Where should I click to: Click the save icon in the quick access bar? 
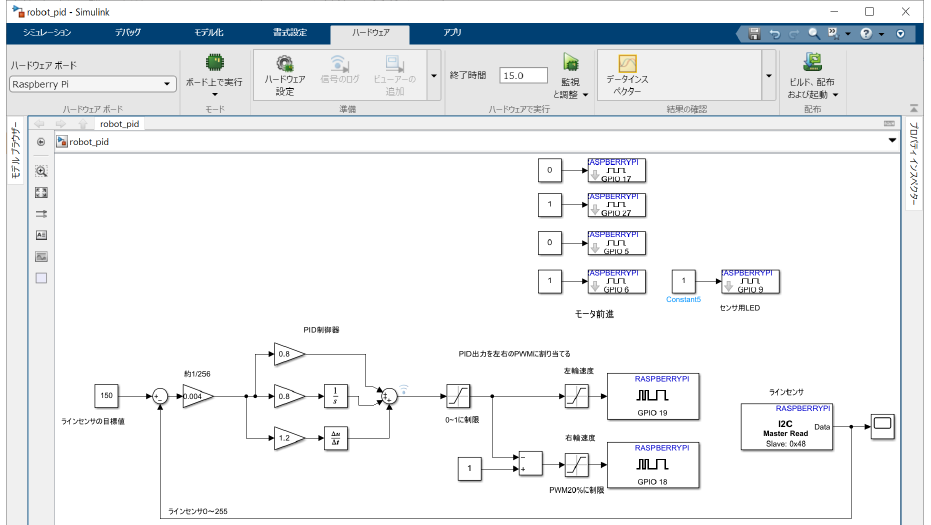click(x=754, y=33)
